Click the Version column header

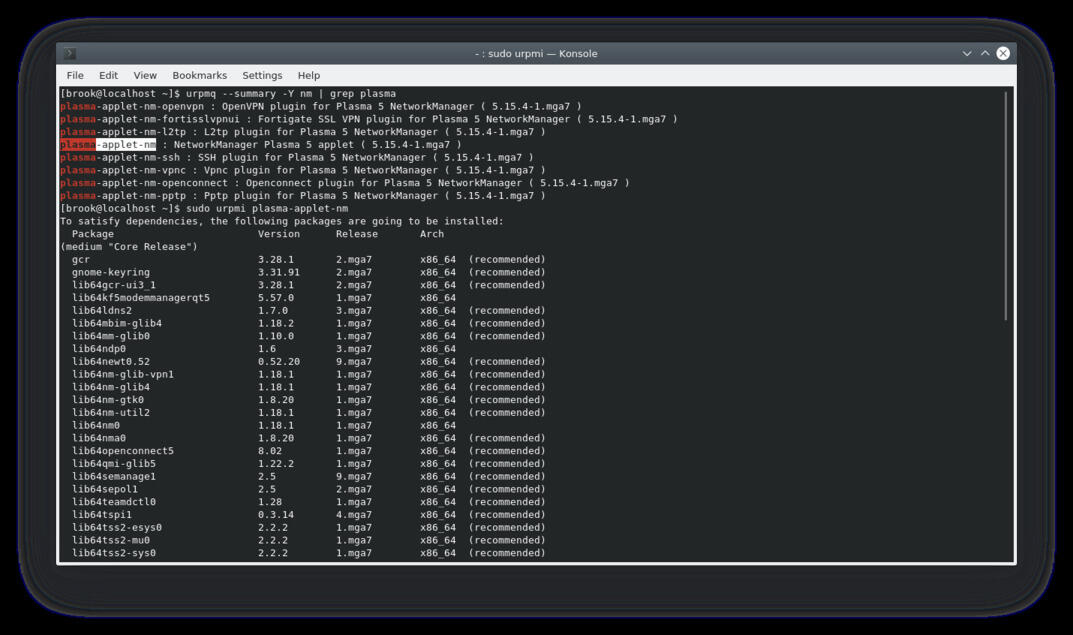(279, 234)
